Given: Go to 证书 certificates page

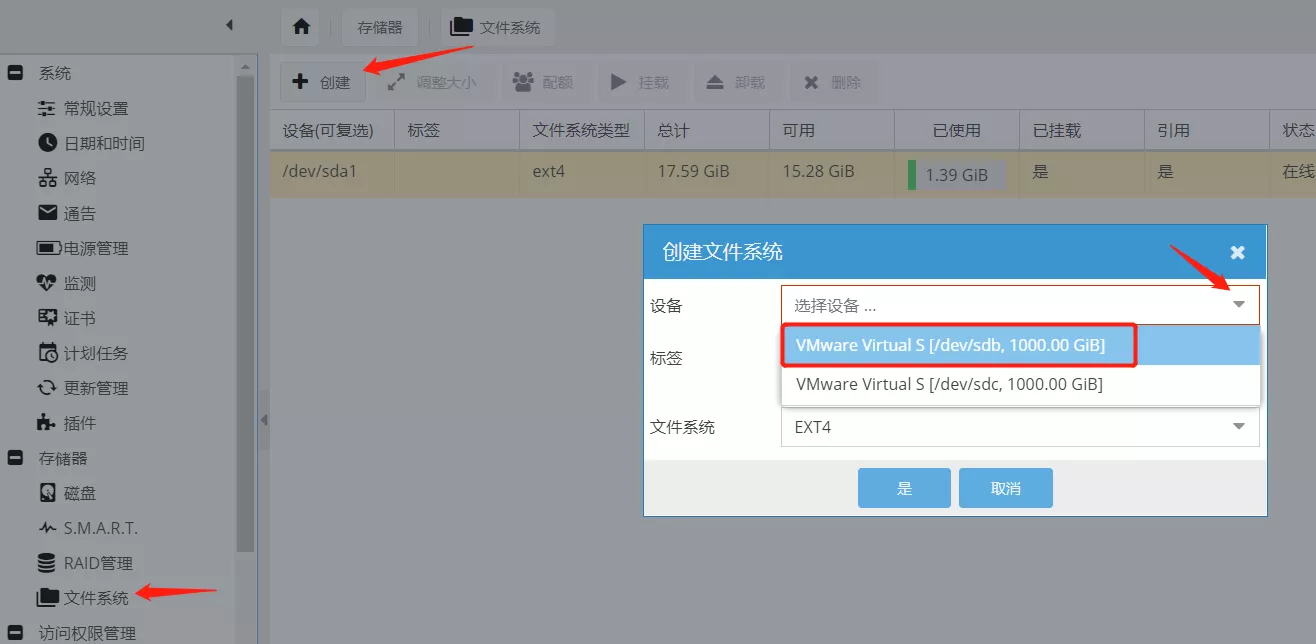Looking at the screenshot, I should pos(79,318).
